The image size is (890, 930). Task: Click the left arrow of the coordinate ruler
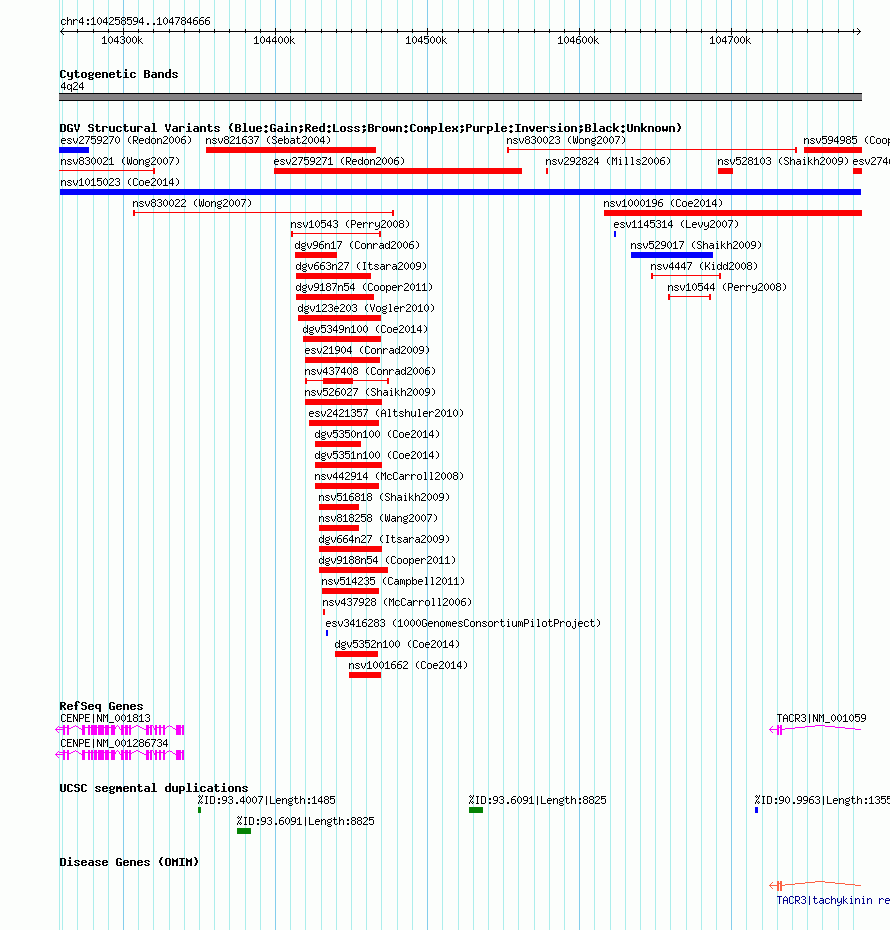63,31
